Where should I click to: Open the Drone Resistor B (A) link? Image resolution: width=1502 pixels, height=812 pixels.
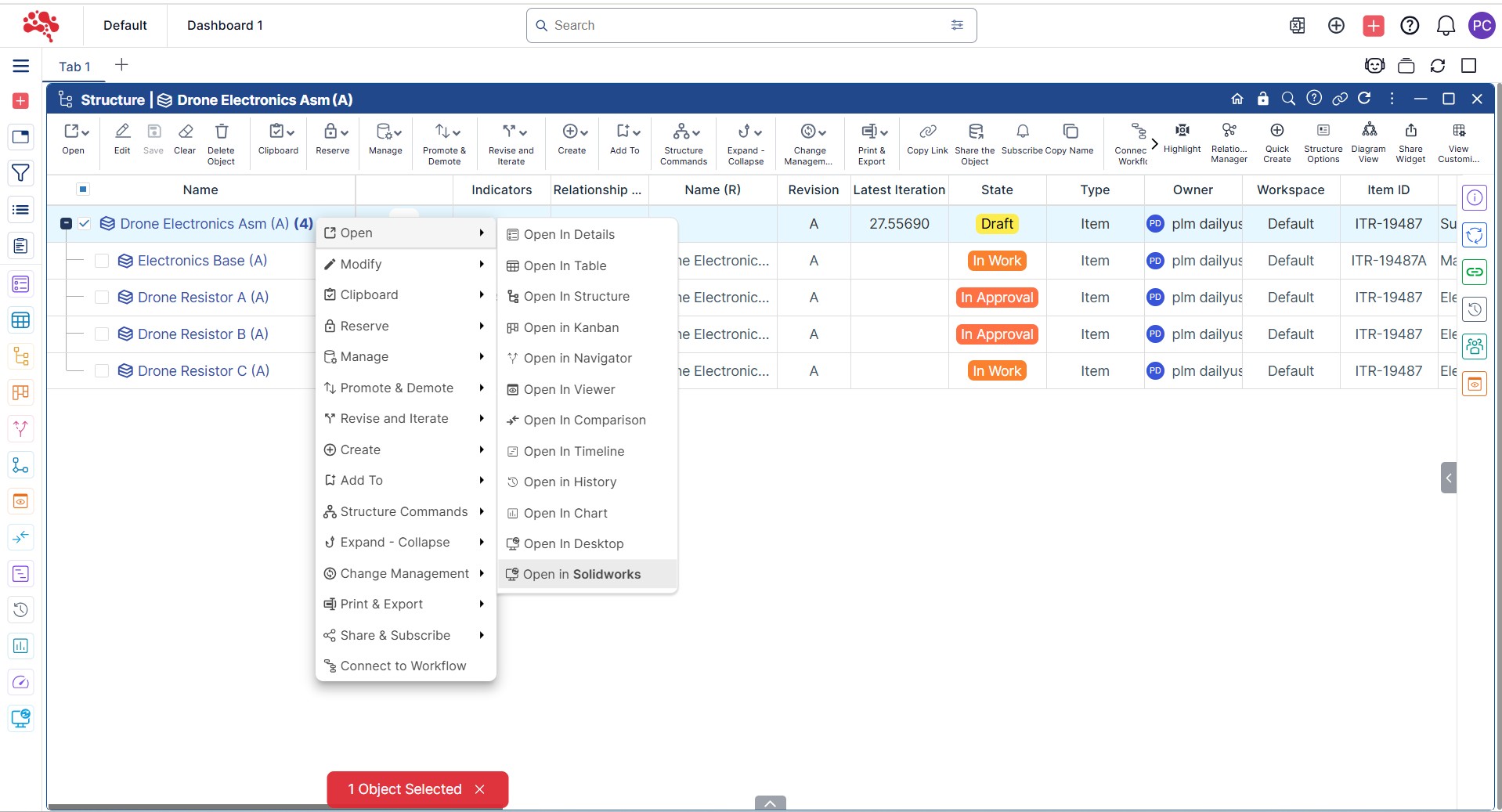pos(203,334)
